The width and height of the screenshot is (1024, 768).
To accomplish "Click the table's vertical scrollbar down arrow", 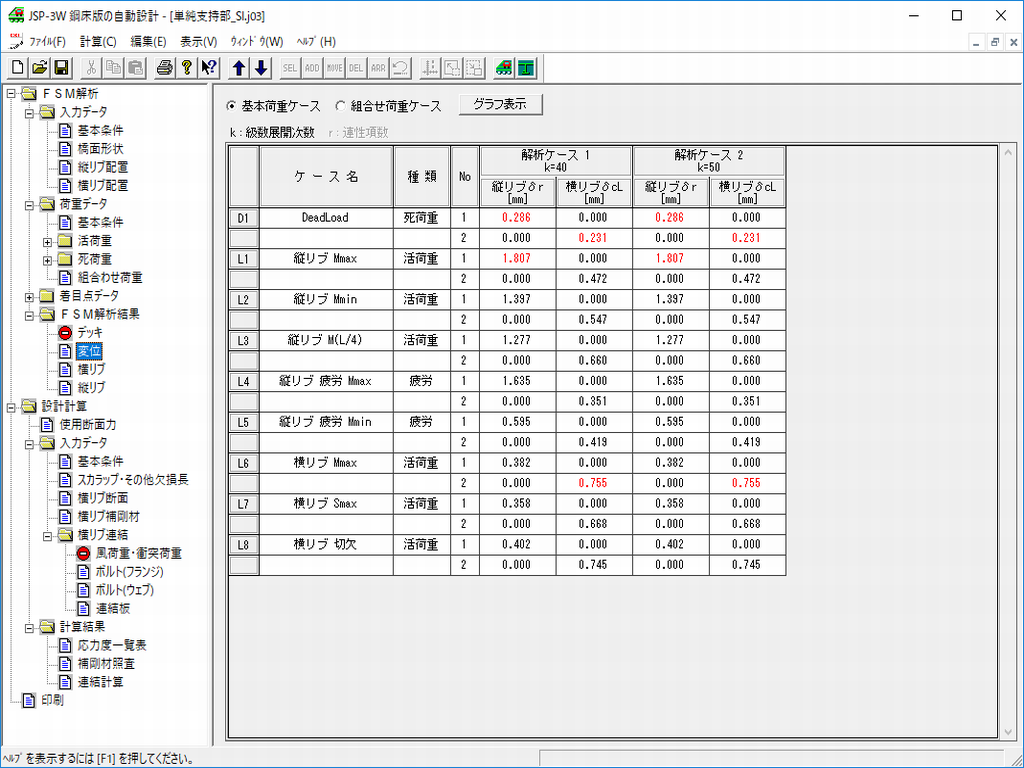I will (1007, 732).
